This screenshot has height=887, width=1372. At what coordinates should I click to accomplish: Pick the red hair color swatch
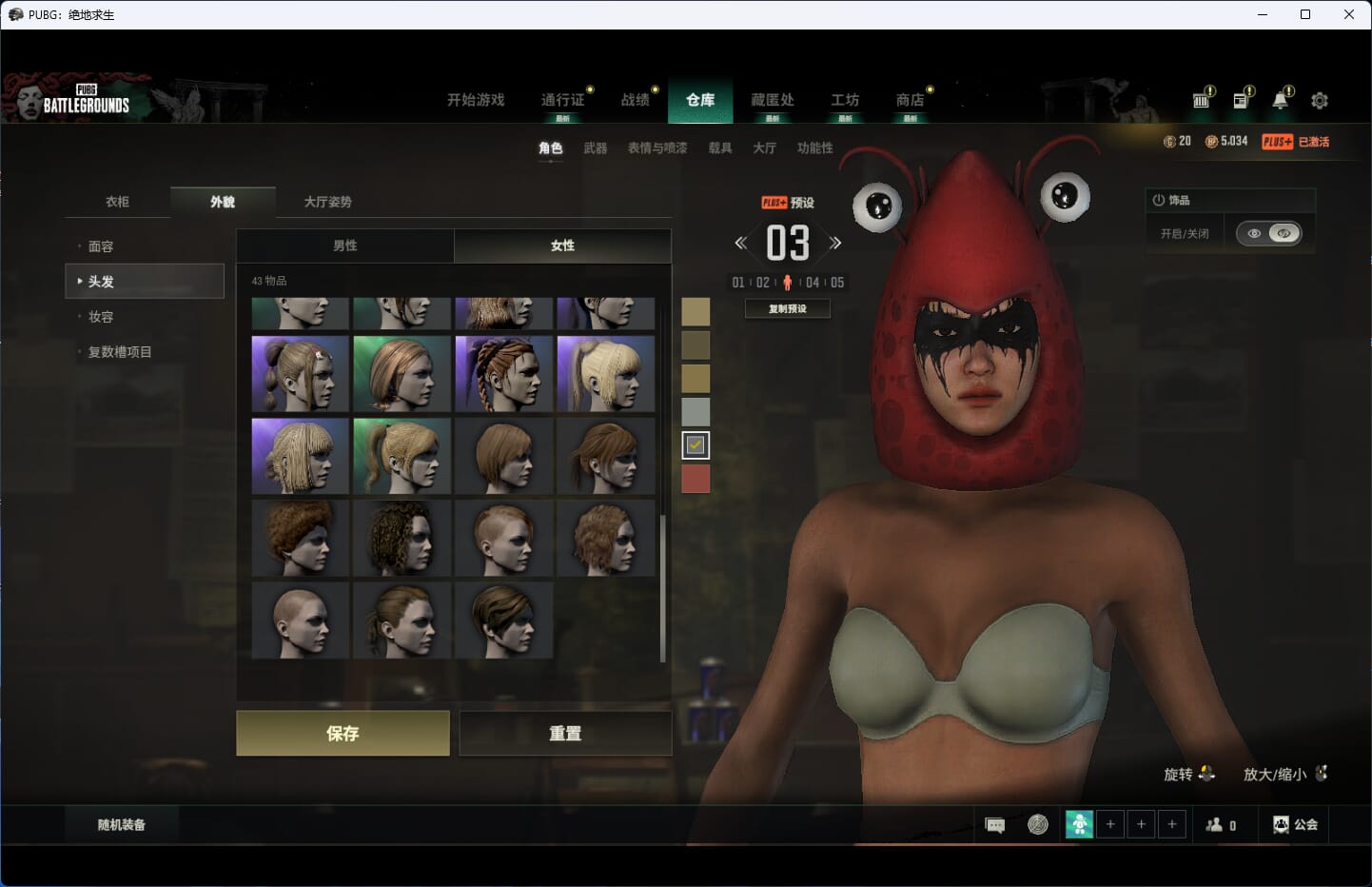point(696,478)
